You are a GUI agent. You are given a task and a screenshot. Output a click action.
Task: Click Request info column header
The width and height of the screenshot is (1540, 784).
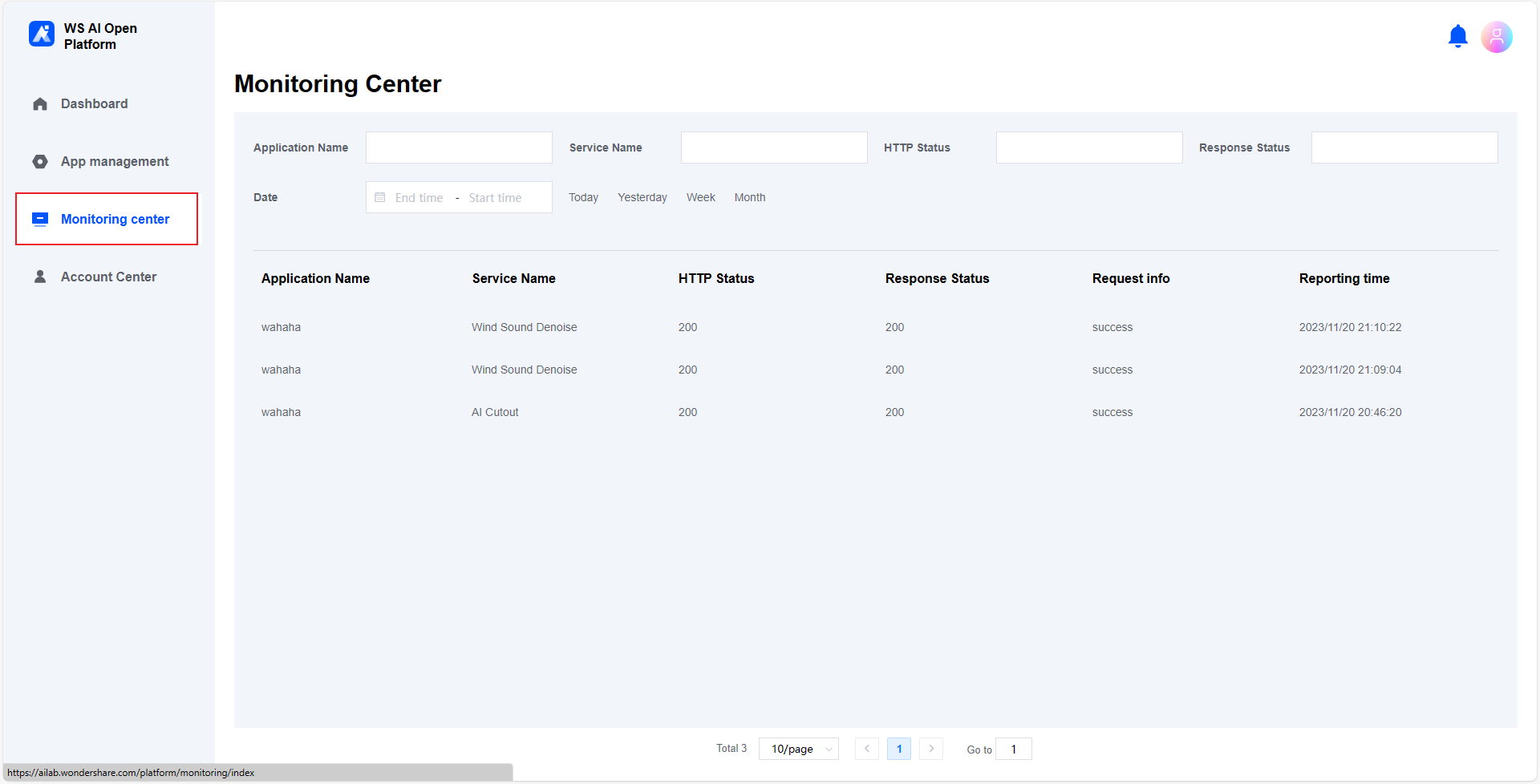pos(1131,278)
